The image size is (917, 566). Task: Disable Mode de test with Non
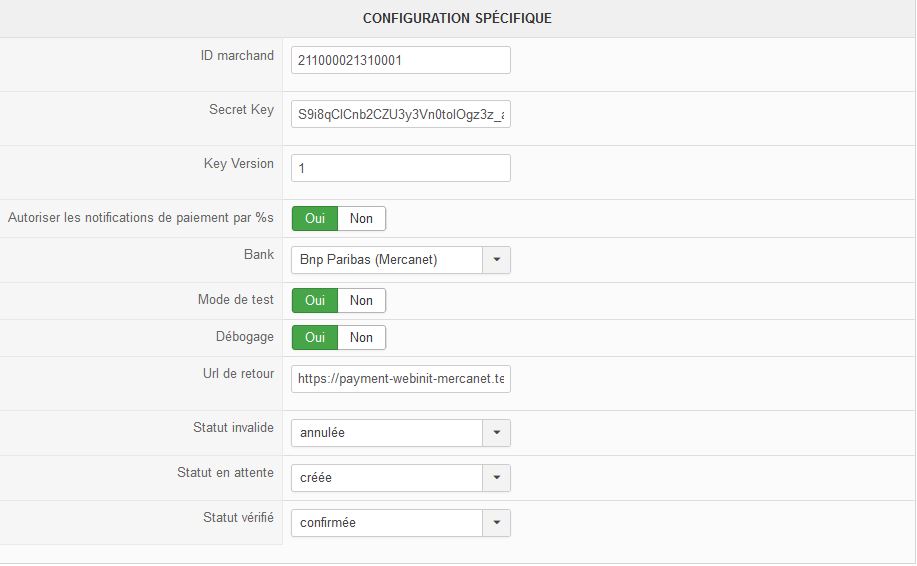pyautogui.click(x=361, y=301)
